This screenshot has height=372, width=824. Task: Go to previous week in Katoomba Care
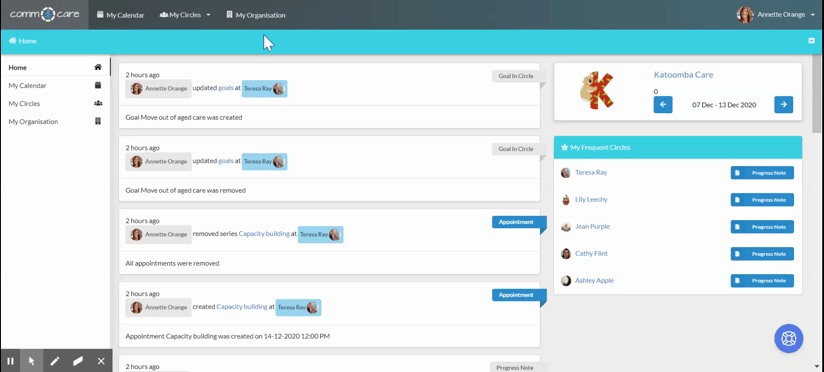coord(663,105)
